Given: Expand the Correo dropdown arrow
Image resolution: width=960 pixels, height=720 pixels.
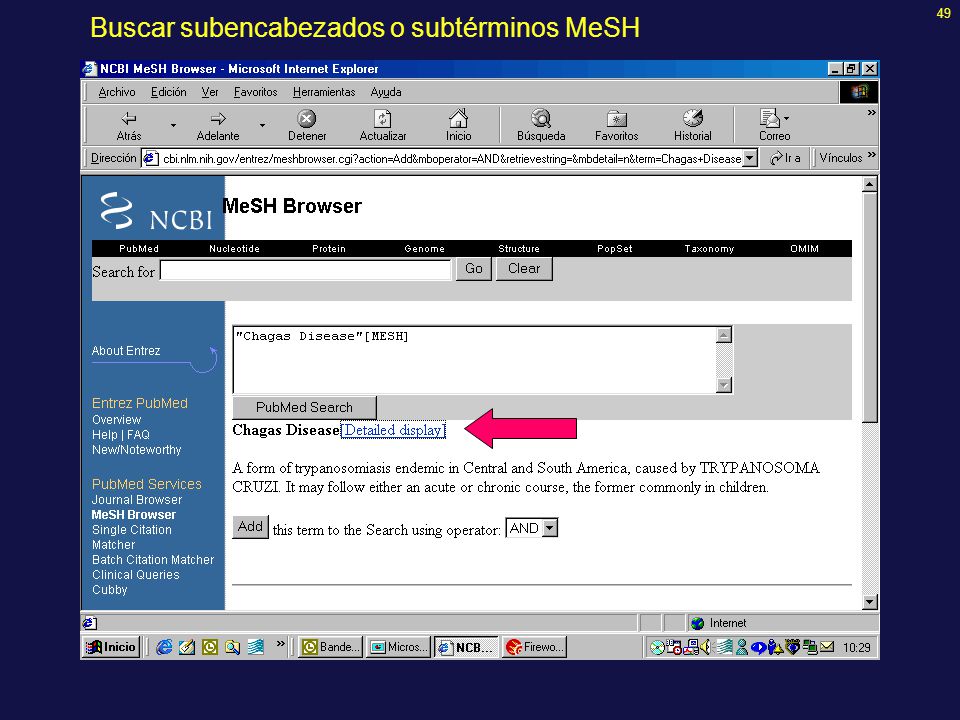Looking at the screenshot, I should pyautogui.click(x=787, y=119).
